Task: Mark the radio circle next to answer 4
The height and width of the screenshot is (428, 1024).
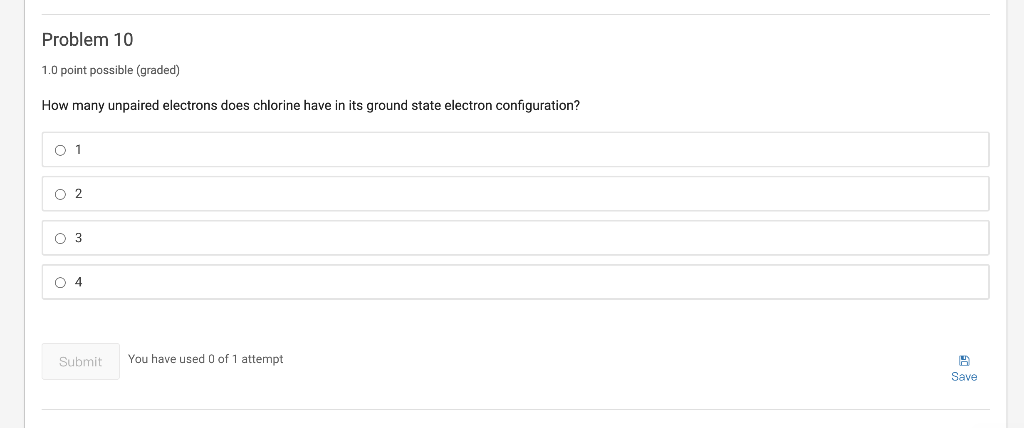Action: click(61, 282)
